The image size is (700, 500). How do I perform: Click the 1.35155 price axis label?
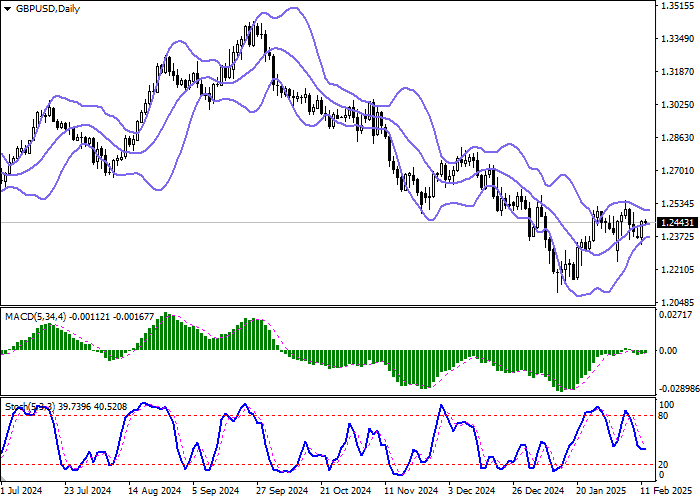[677, 6]
